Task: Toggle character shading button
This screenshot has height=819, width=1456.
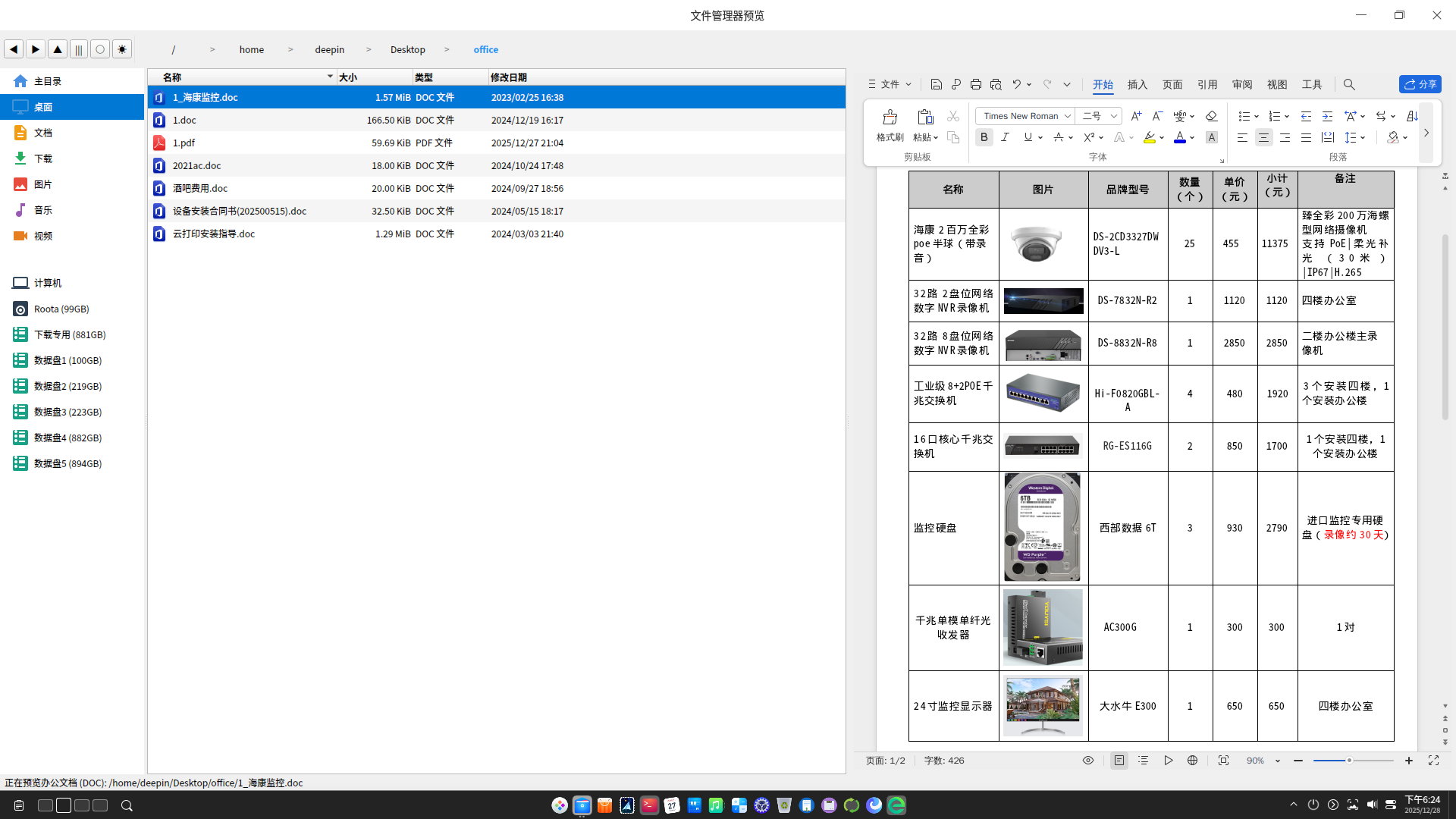Action: pyautogui.click(x=1212, y=137)
